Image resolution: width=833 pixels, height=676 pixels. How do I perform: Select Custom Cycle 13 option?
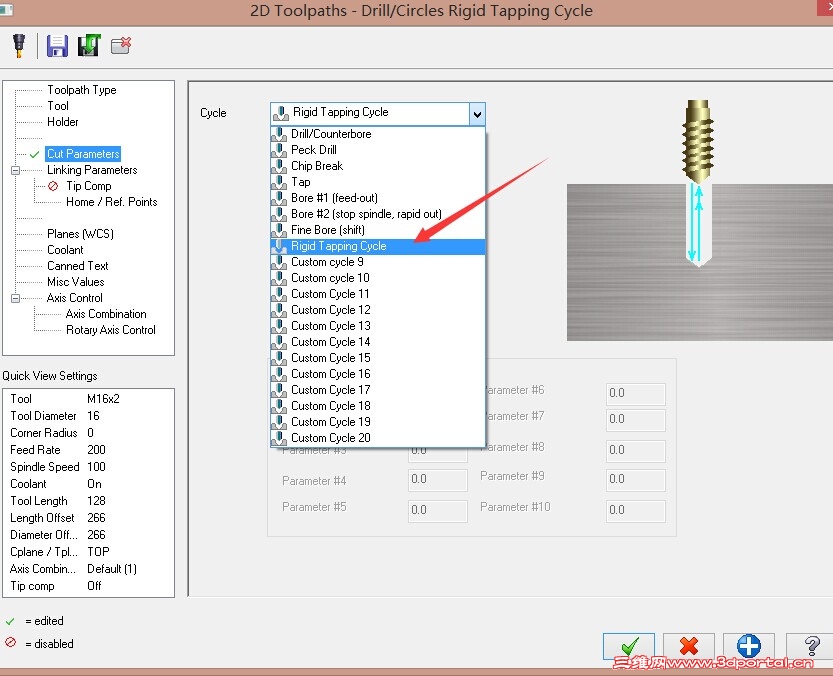[x=378, y=326]
